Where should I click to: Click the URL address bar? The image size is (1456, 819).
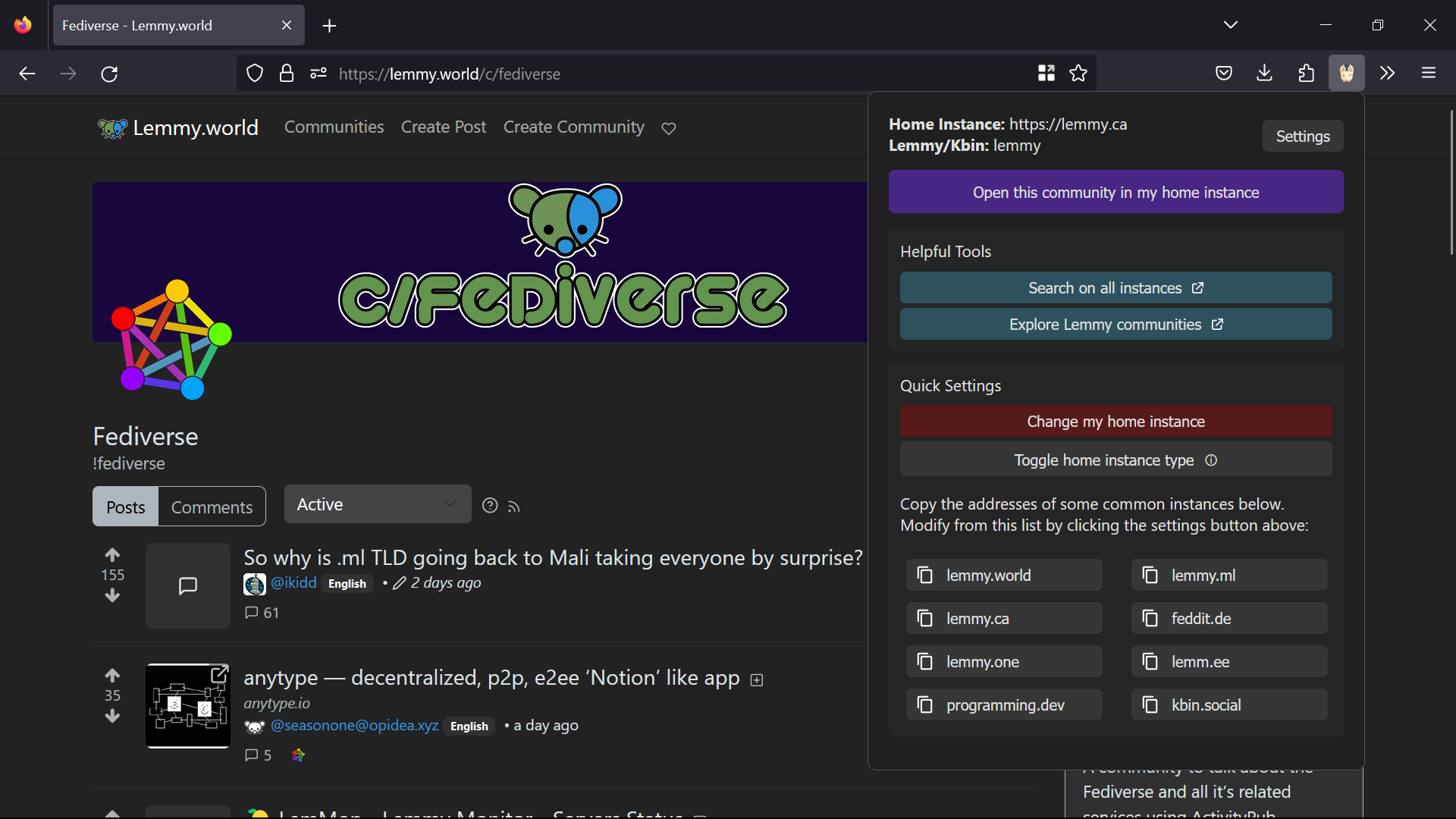(x=645, y=74)
